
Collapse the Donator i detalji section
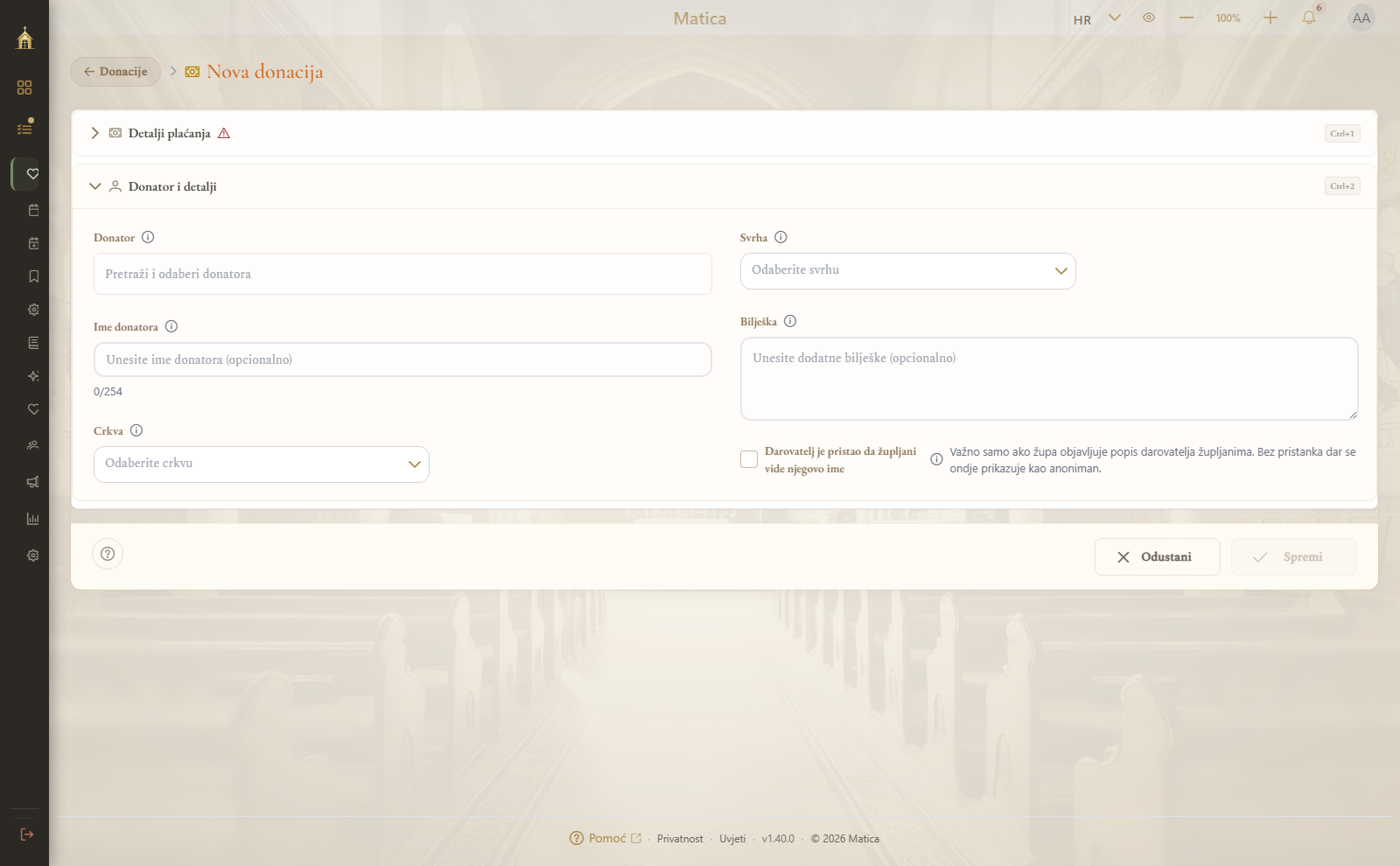[724, 186]
